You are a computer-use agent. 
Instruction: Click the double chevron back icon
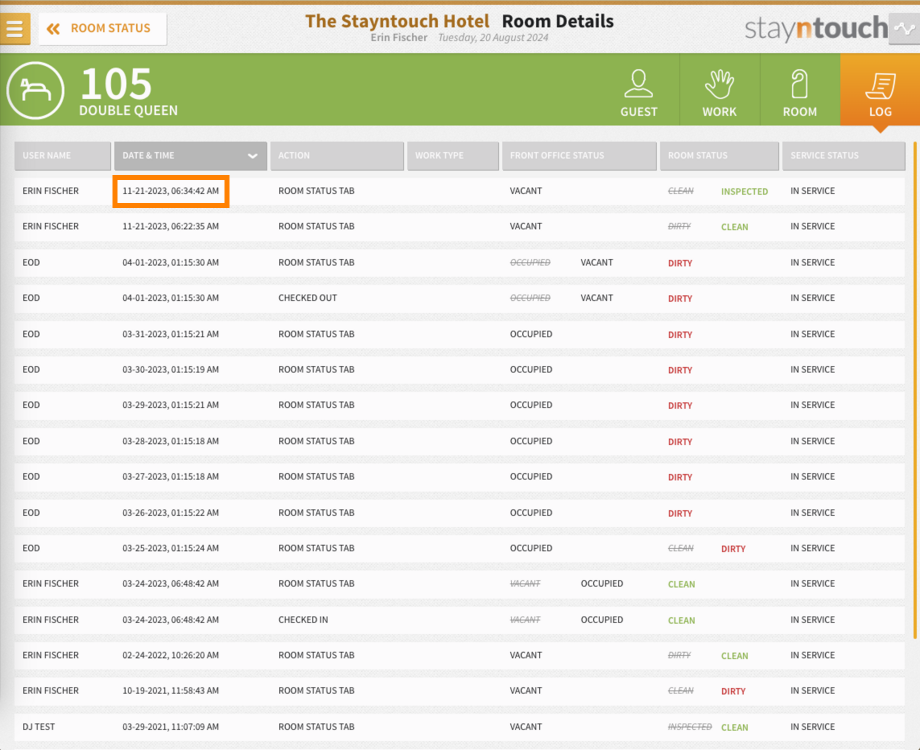click(53, 28)
